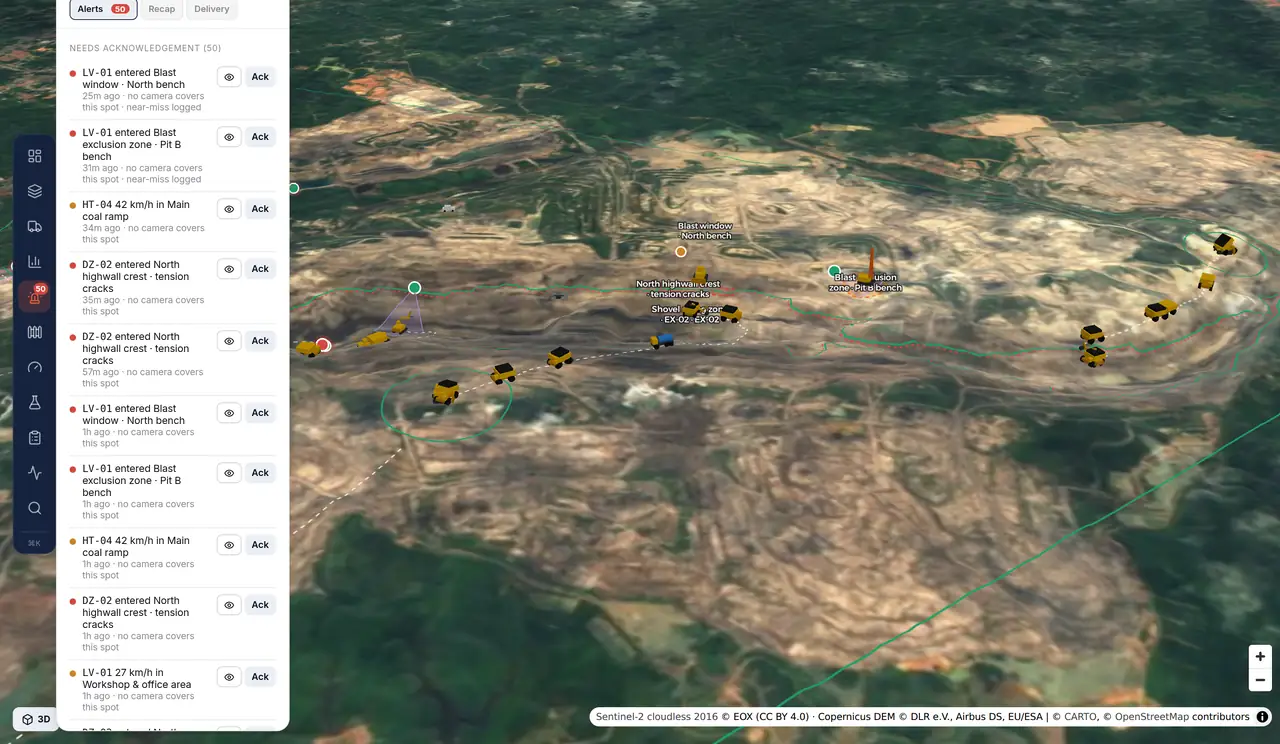The height and width of the screenshot is (744, 1280).
Task: Switch to the Recap tab
Action: point(161,9)
